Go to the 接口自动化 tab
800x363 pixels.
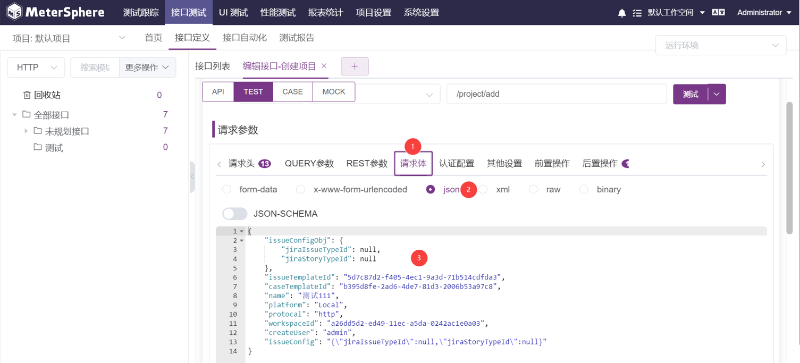245,38
